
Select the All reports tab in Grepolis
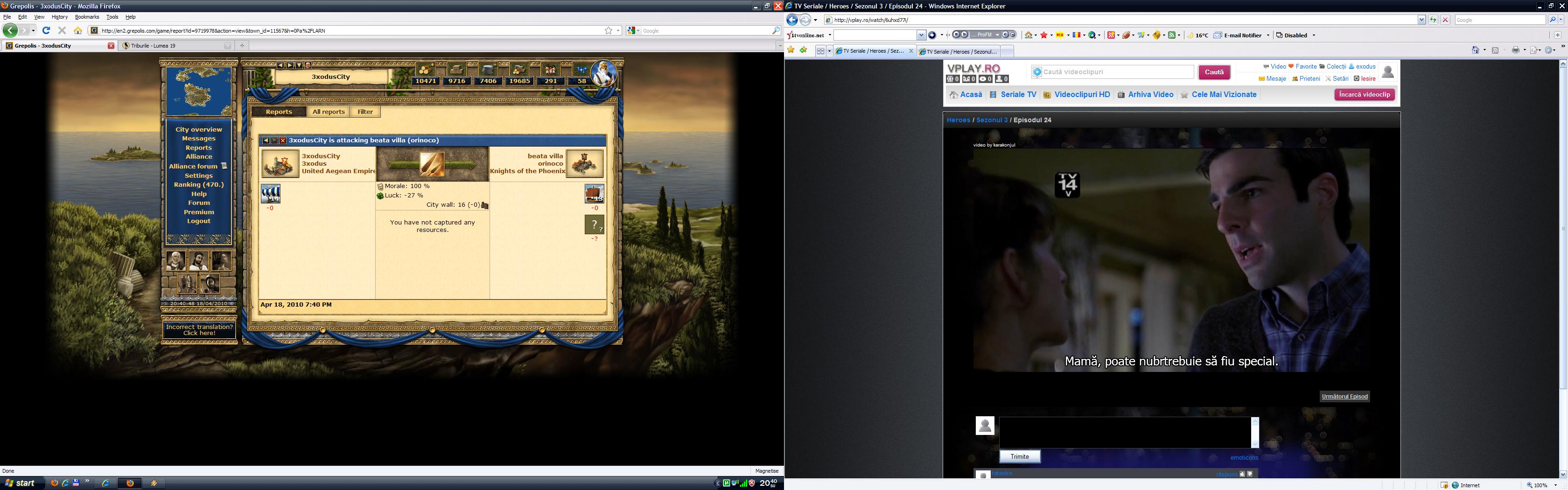329,112
